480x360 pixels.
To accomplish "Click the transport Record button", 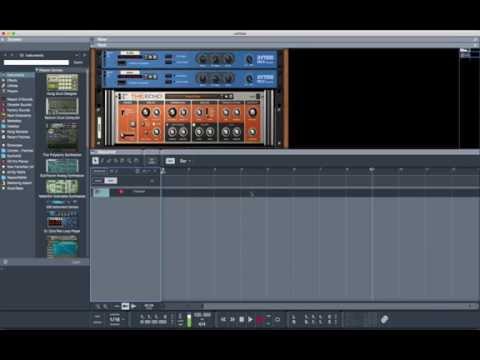I will coord(260,320).
